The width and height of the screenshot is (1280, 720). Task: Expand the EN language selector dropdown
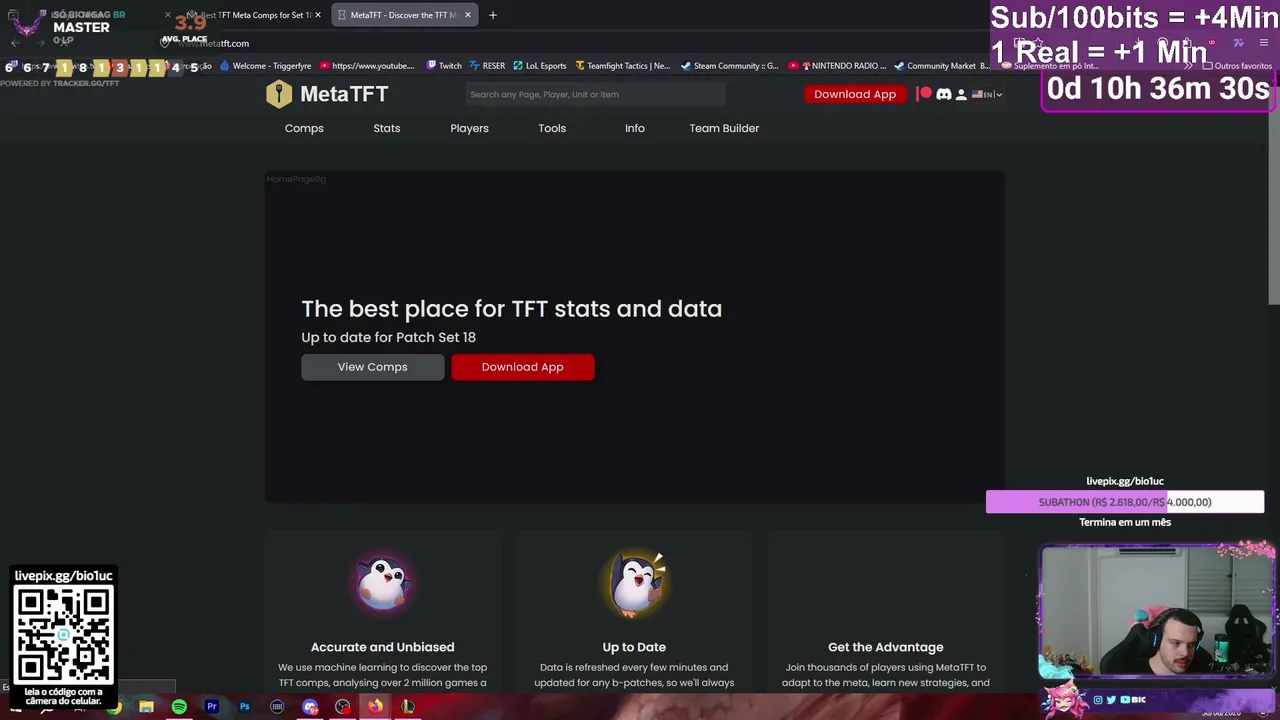click(x=987, y=94)
